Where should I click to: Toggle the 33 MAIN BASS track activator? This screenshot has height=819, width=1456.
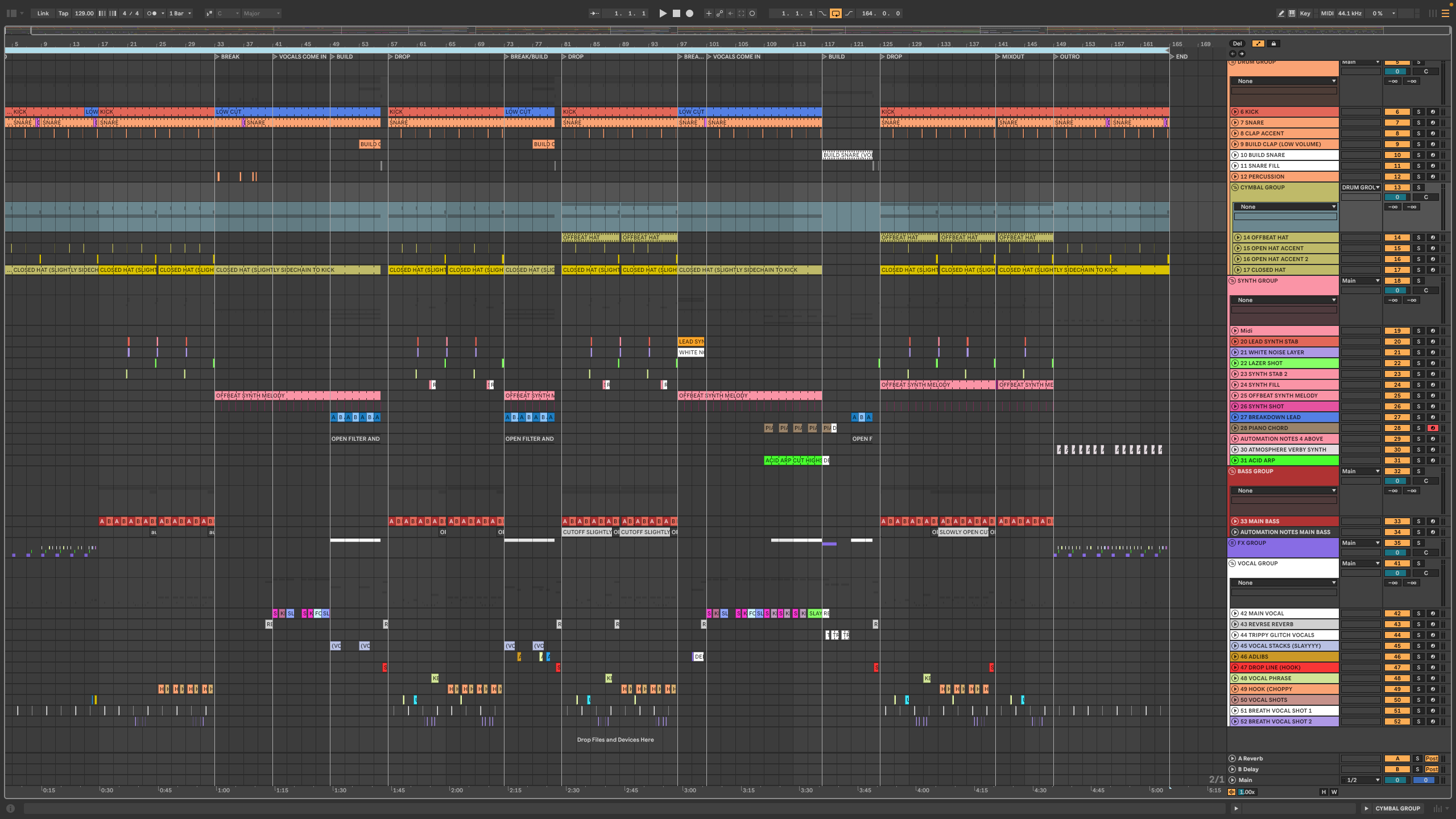point(1397,522)
